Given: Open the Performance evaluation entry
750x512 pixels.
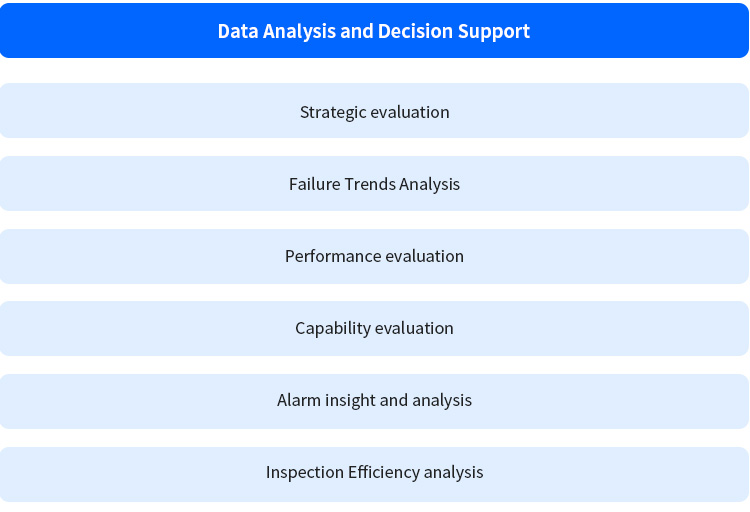Looking at the screenshot, I should point(374,256).
